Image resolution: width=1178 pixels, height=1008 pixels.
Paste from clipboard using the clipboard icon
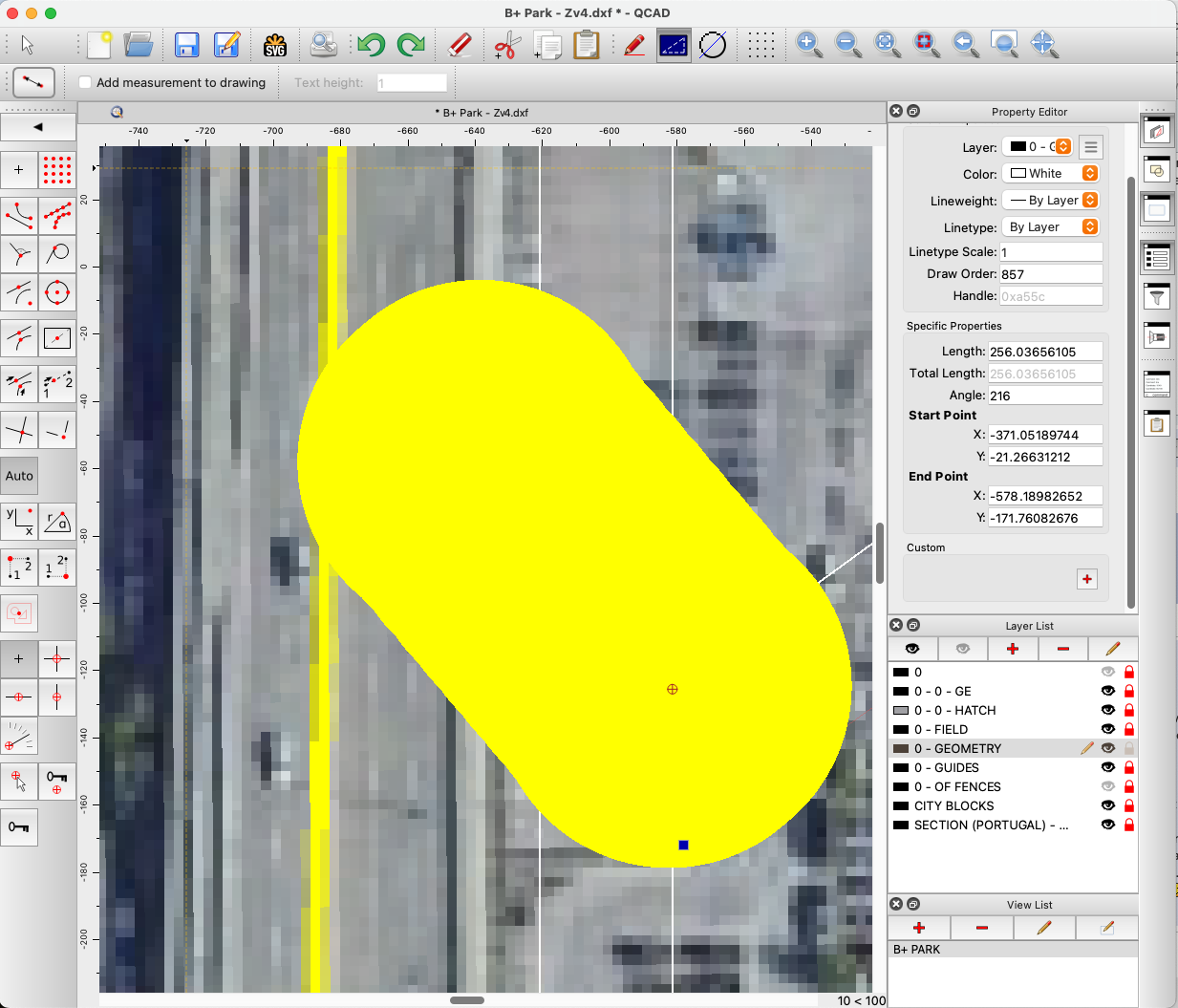click(586, 45)
